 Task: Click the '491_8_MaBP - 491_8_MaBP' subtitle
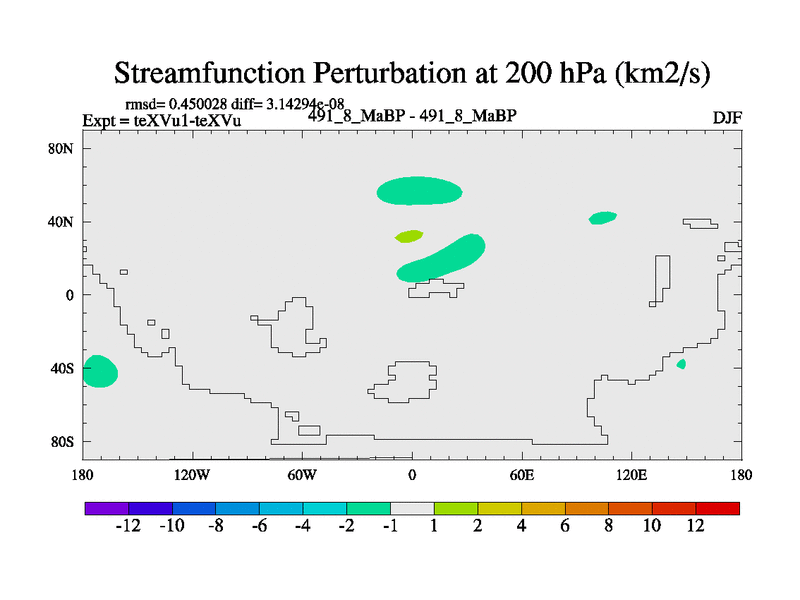point(411,115)
